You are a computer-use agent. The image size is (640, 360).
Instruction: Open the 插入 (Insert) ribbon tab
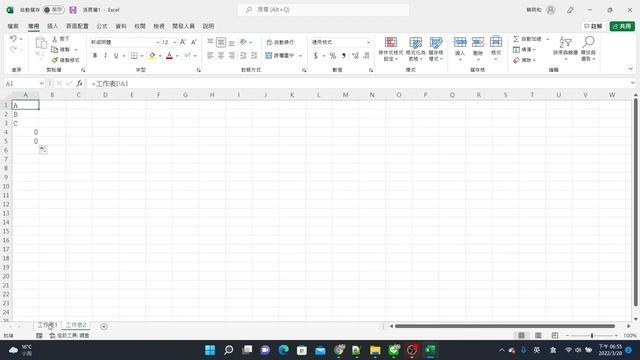[x=53, y=26]
